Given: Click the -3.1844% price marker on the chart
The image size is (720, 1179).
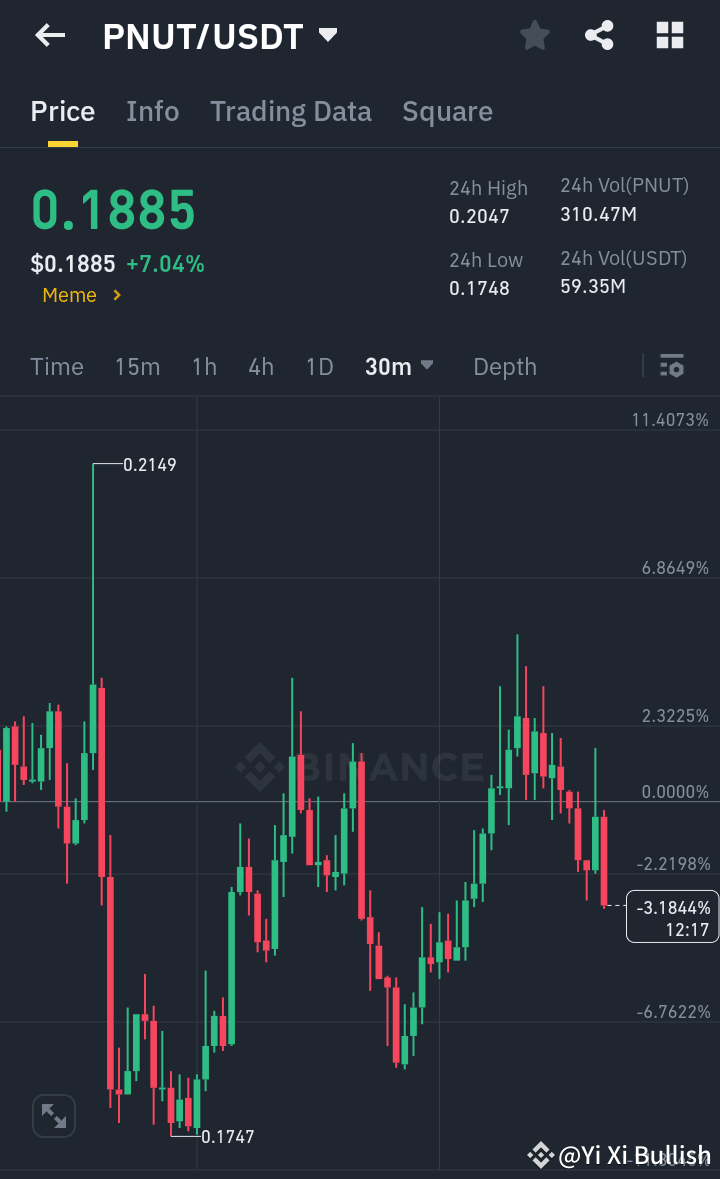Looking at the screenshot, I should pyautogui.click(x=672, y=916).
